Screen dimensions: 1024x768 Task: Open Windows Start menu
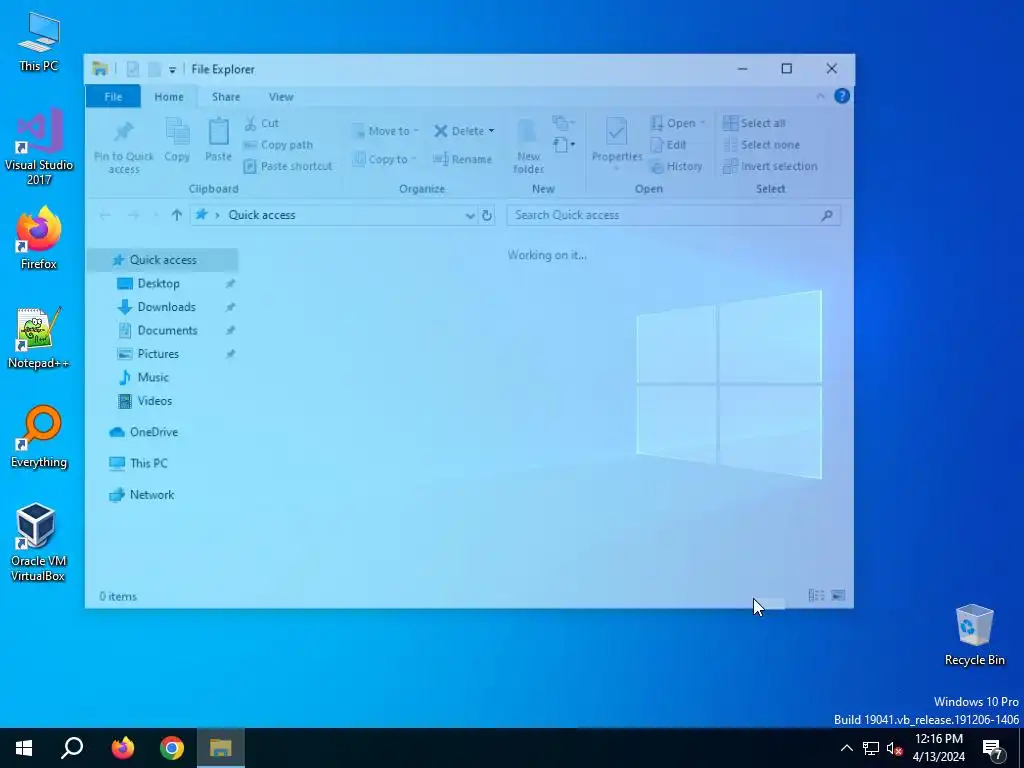pos(24,748)
